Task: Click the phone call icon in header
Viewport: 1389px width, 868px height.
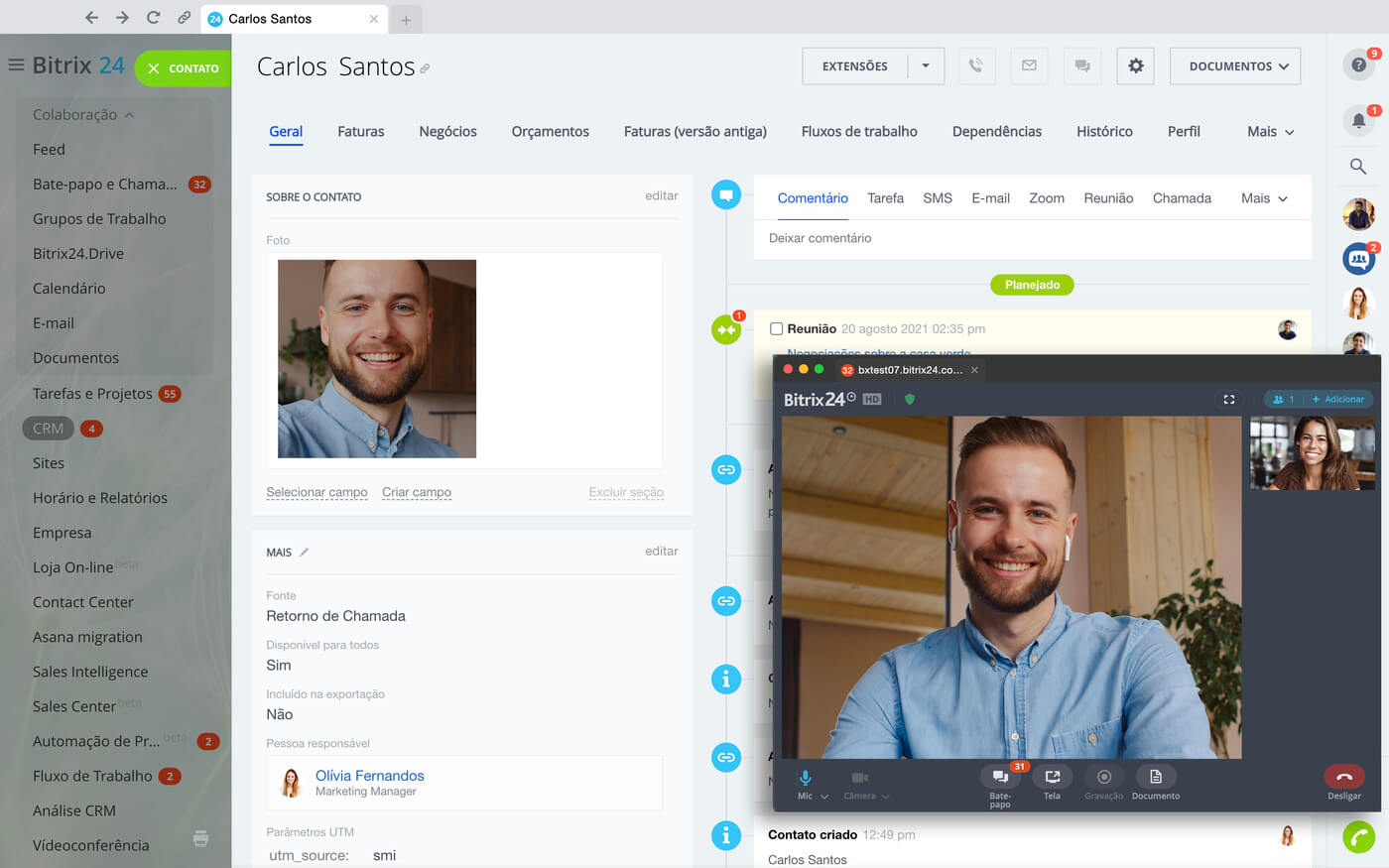Action: coord(976,66)
